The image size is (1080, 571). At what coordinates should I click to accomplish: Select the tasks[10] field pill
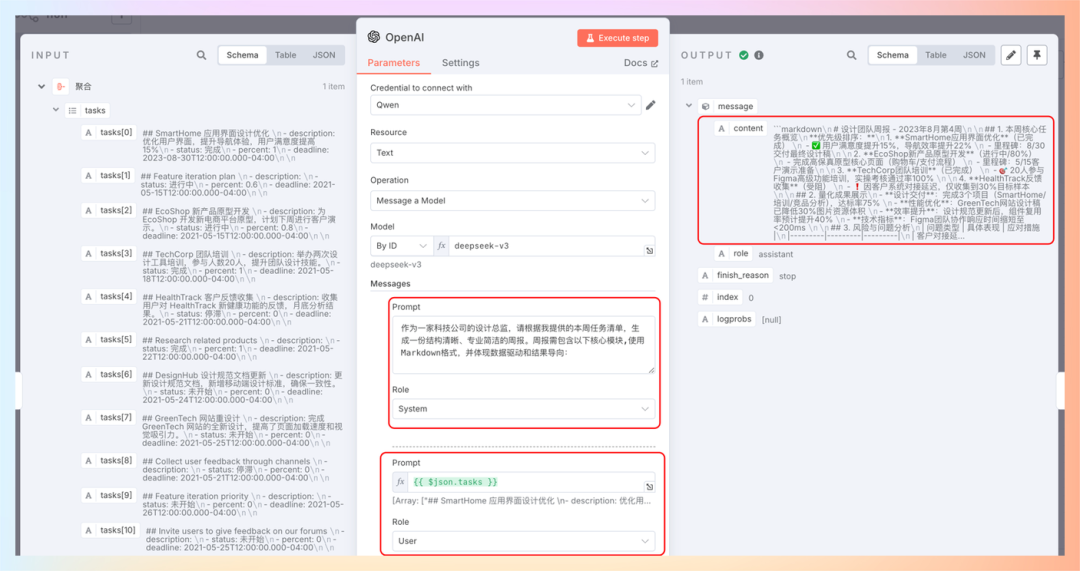point(110,530)
